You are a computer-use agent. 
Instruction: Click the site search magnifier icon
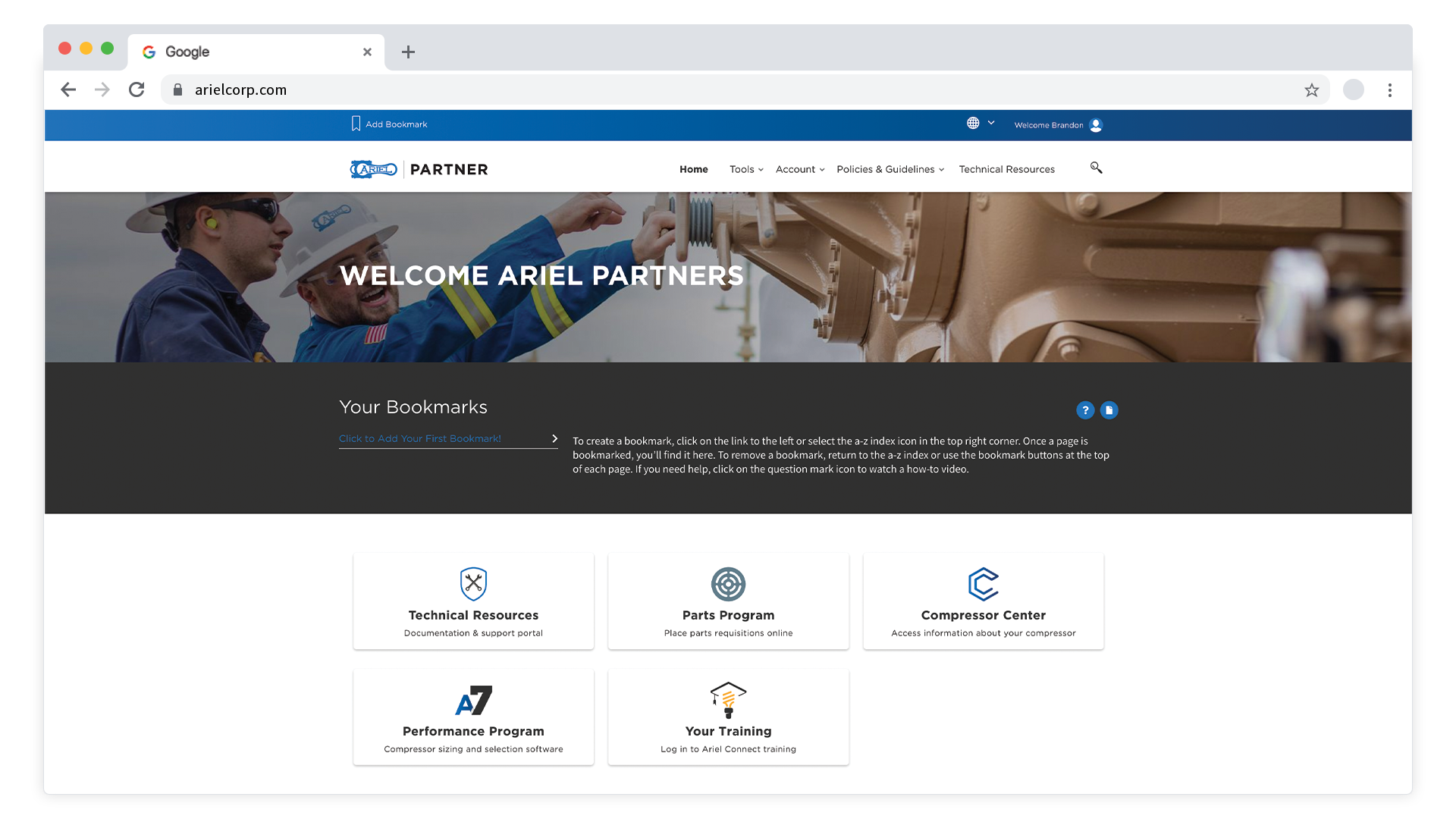1096,168
